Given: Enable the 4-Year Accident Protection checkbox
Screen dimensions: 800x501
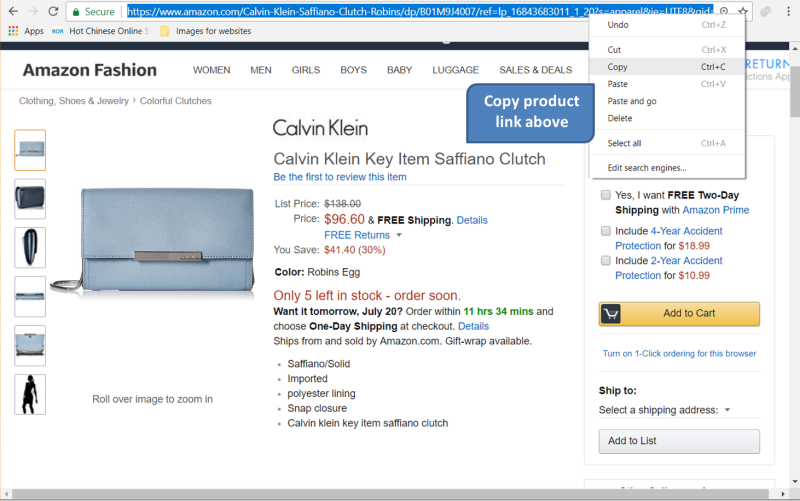Looking at the screenshot, I should pos(606,231).
